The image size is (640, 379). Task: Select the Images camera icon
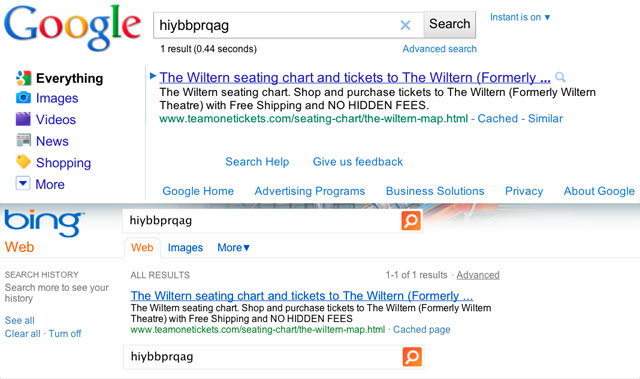(x=23, y=98)
